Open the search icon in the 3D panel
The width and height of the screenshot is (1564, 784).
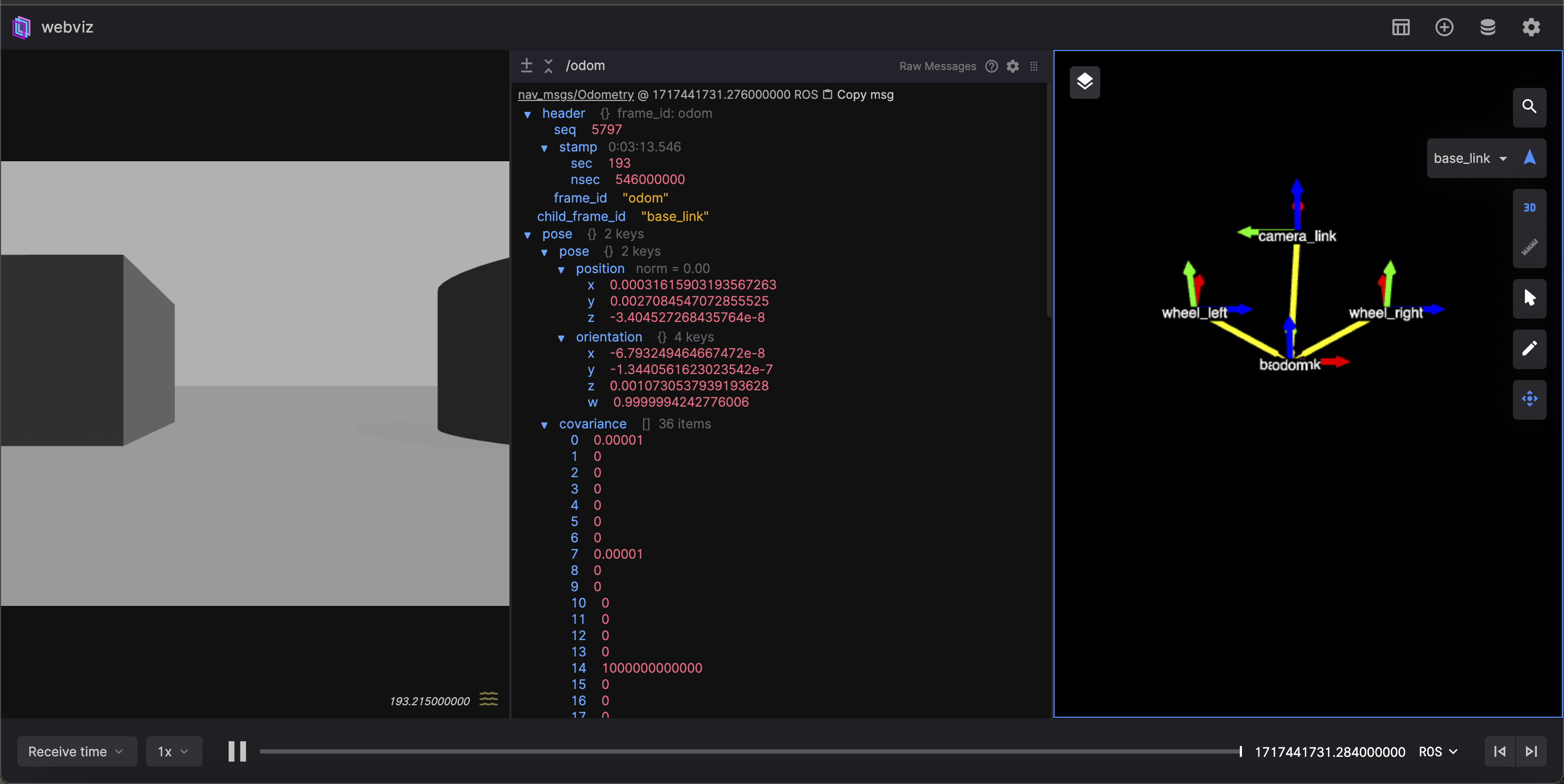(1529, 107)
